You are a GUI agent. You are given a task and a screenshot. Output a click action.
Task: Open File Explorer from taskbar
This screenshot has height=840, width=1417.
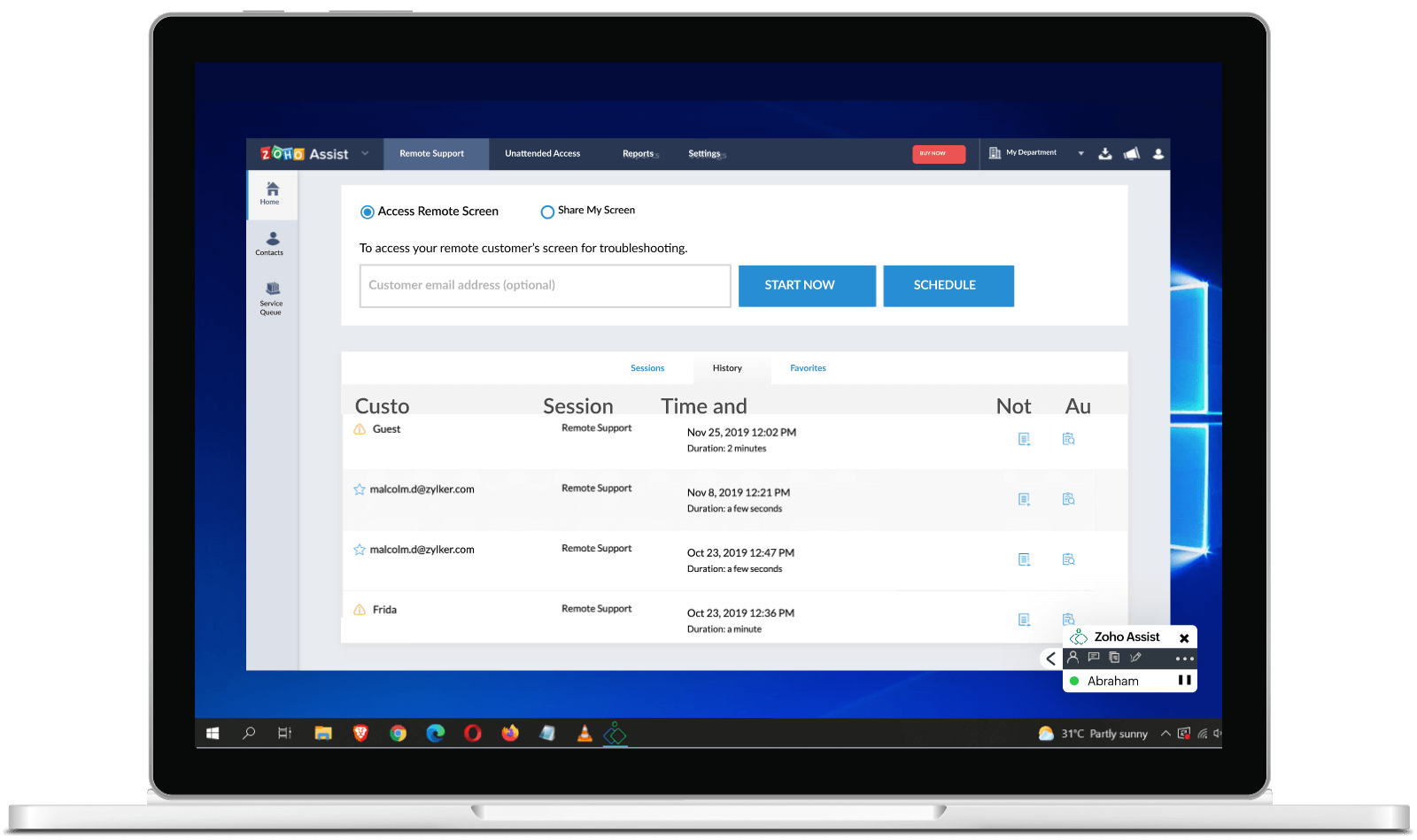[x=323, y=733]
